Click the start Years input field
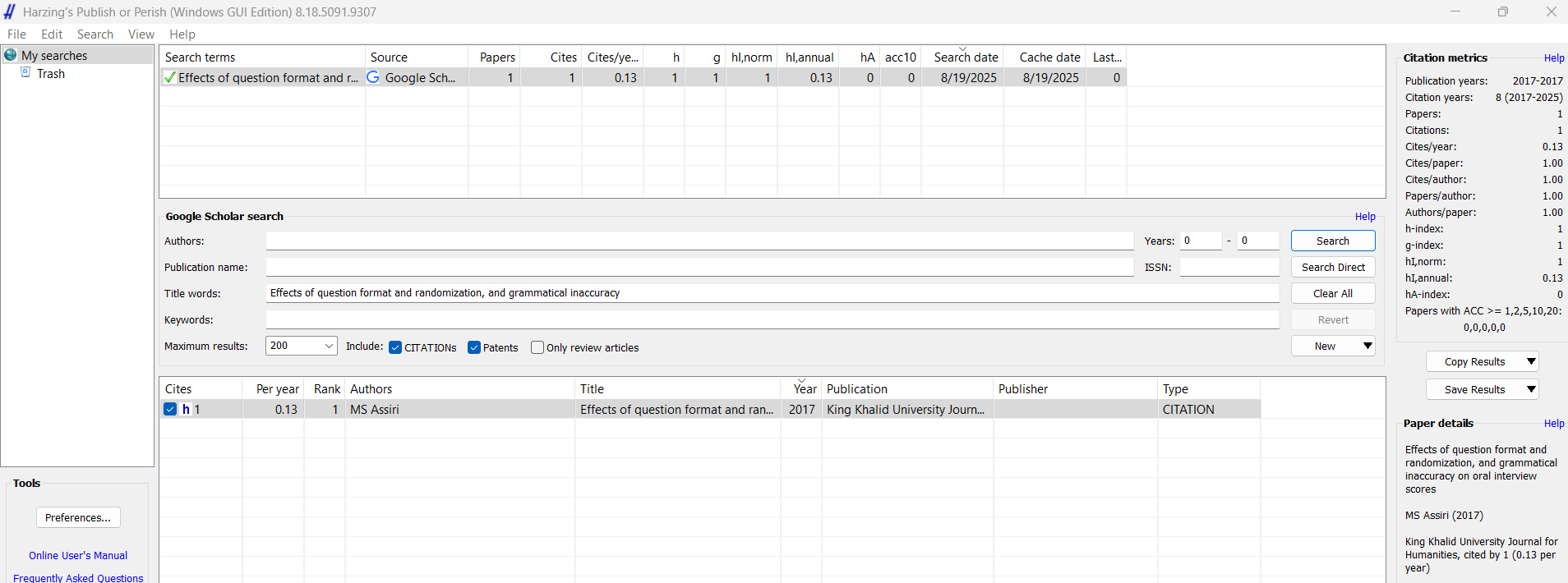Viewport: 1568px width, 583px height. click(1201, 241)
